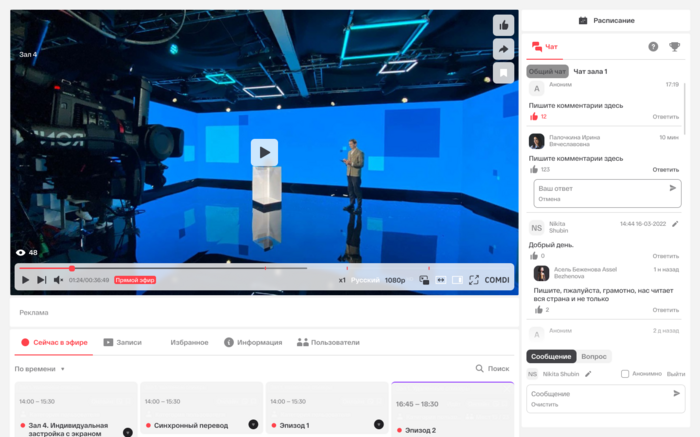Enable the Анонимно checkbox
Viewport: 700px width, 437px height.
click(x=625, y=374)
